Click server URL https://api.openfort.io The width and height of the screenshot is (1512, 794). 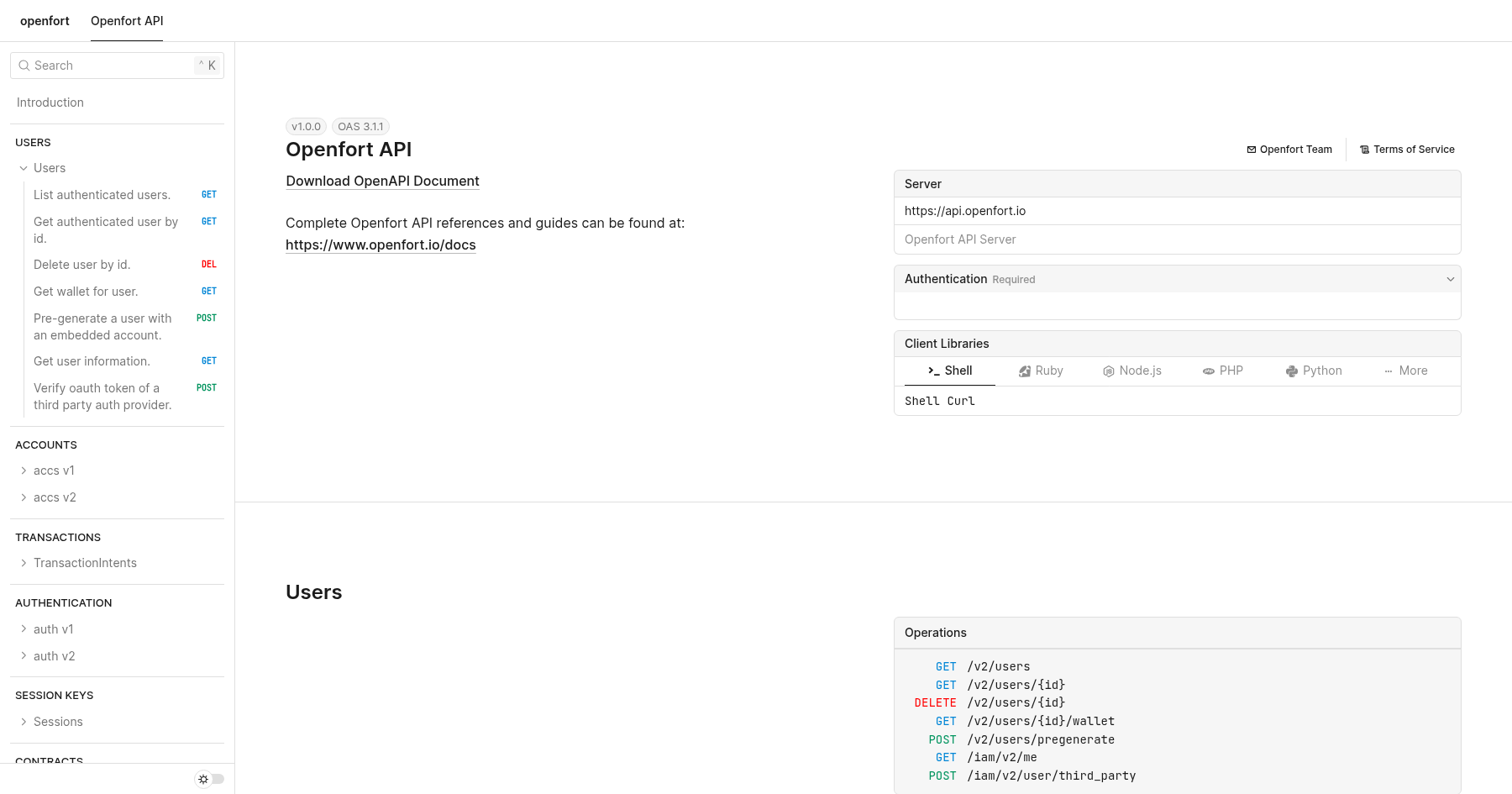965,211
